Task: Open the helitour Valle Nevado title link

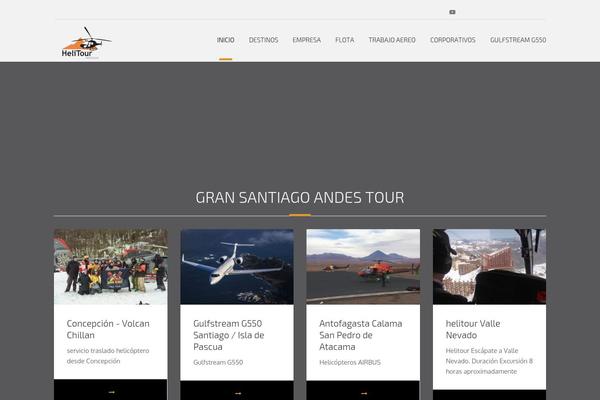Action: point(473,329)
